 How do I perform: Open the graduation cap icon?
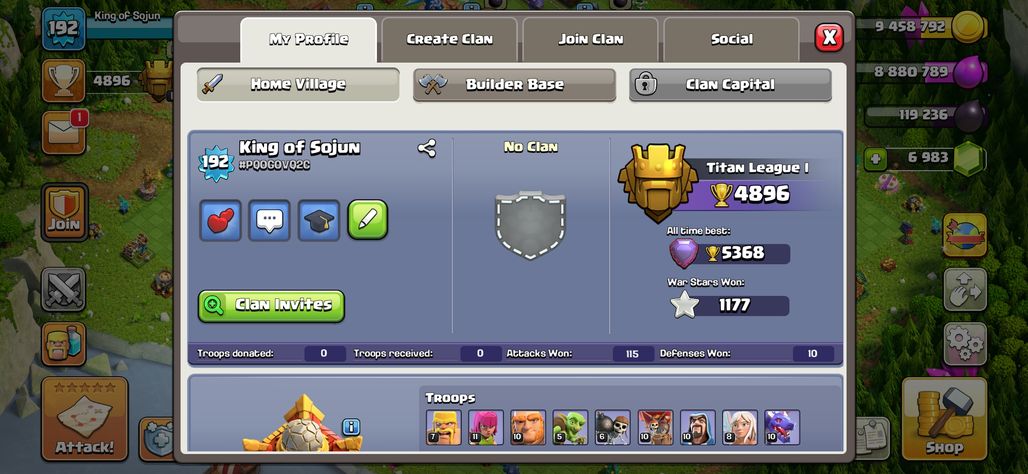(x=319, y=220)
